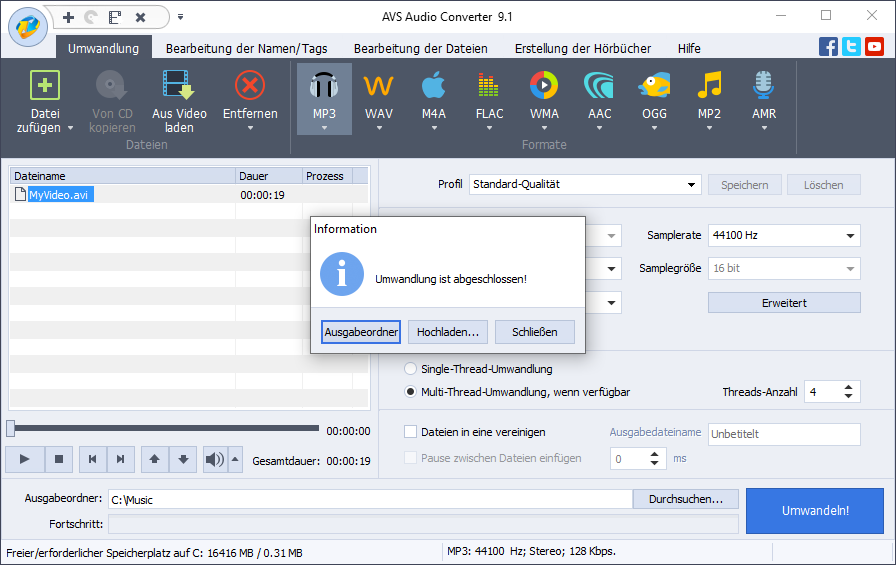Enable Dateien in eine vereinigen checkbox
The image size is (896, 565).
pyautogui.click(x=410, y=432)
